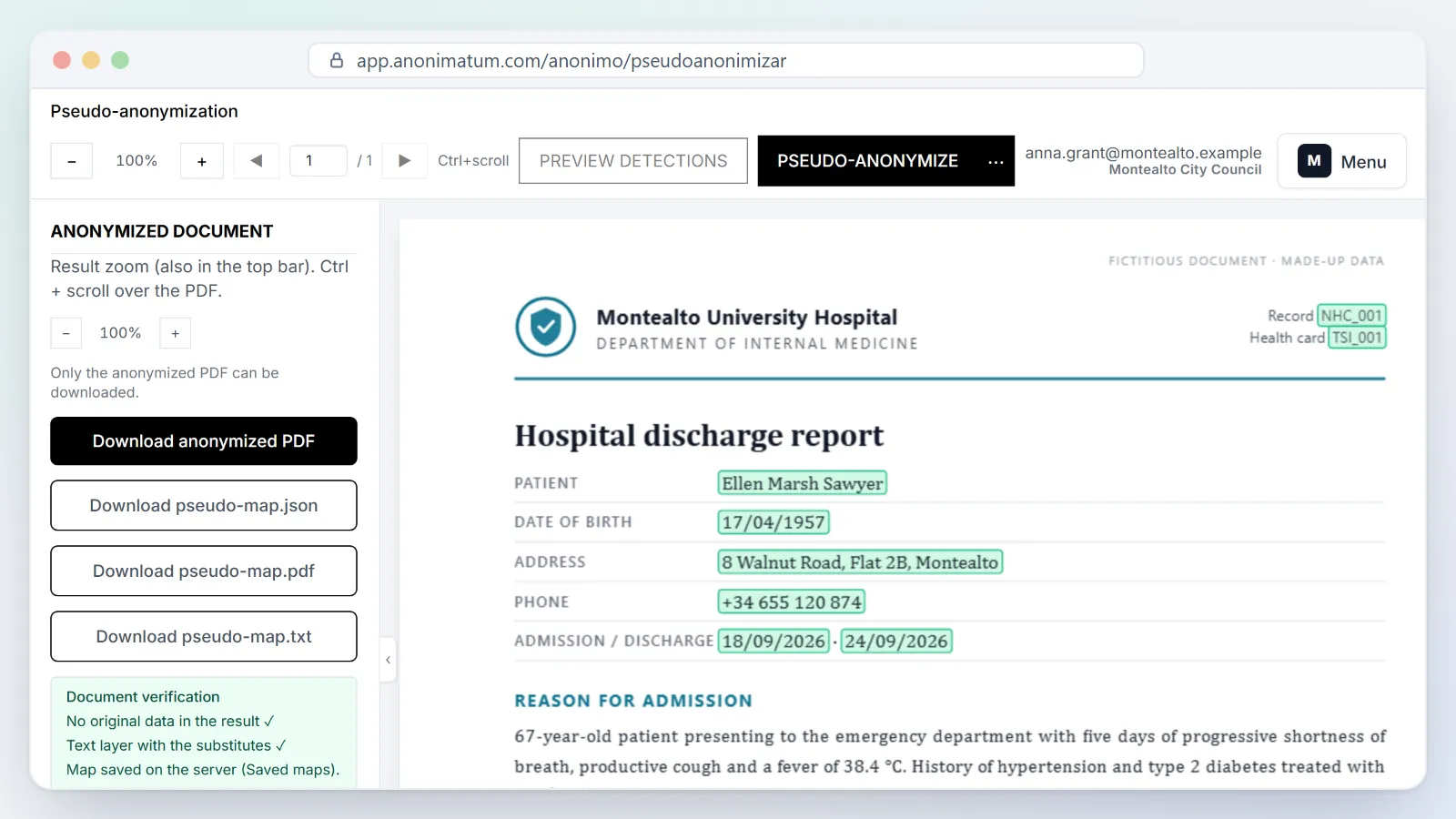Viewport: 1456px width, 819px height.
Task: Go to the previous page arrow
Action: click(x=257, y=161)
